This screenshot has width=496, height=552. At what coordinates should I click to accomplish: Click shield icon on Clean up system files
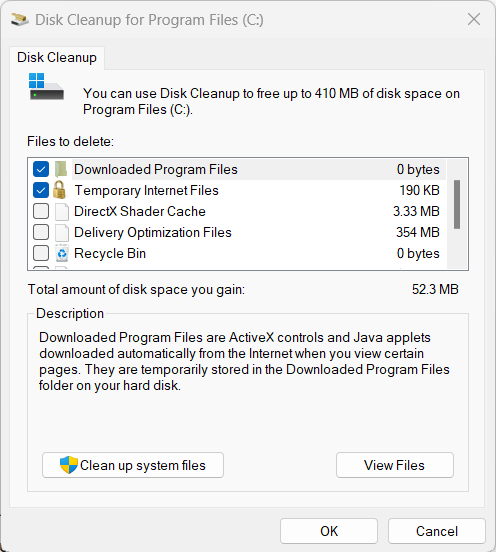(69, 465)
